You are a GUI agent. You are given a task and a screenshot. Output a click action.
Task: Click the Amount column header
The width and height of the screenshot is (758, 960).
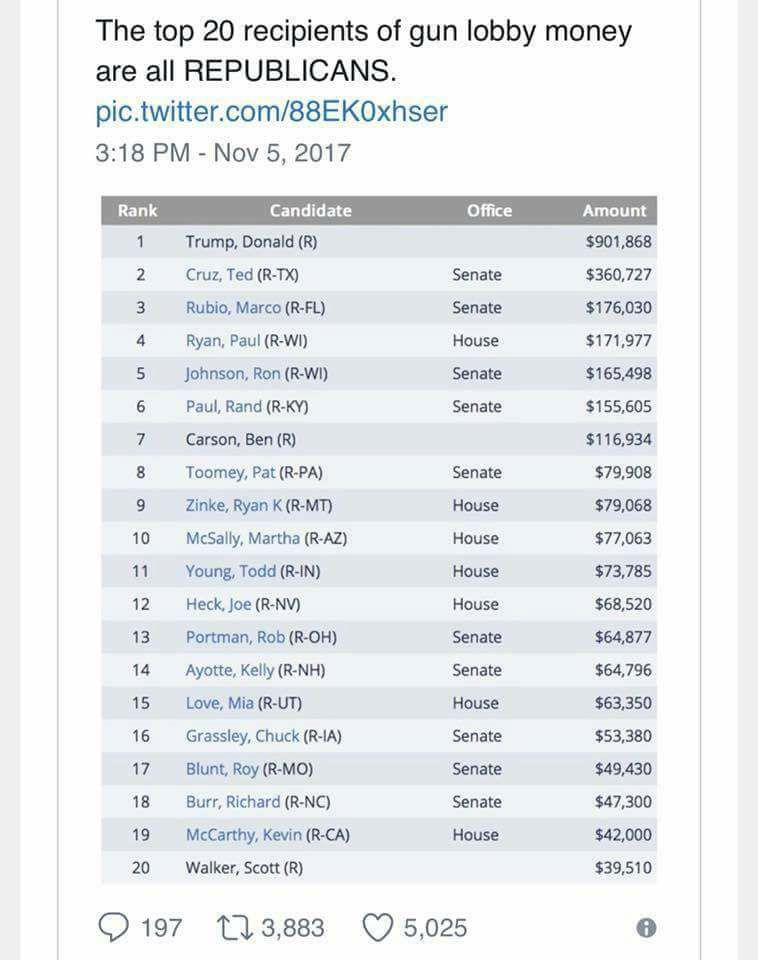[614, 211]
